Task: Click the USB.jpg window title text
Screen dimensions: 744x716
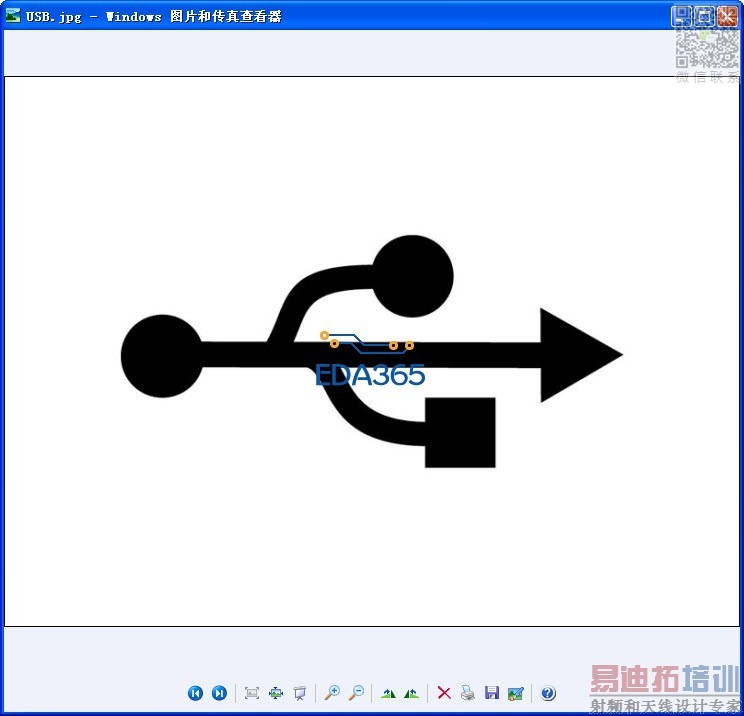Action: (154, 17)
